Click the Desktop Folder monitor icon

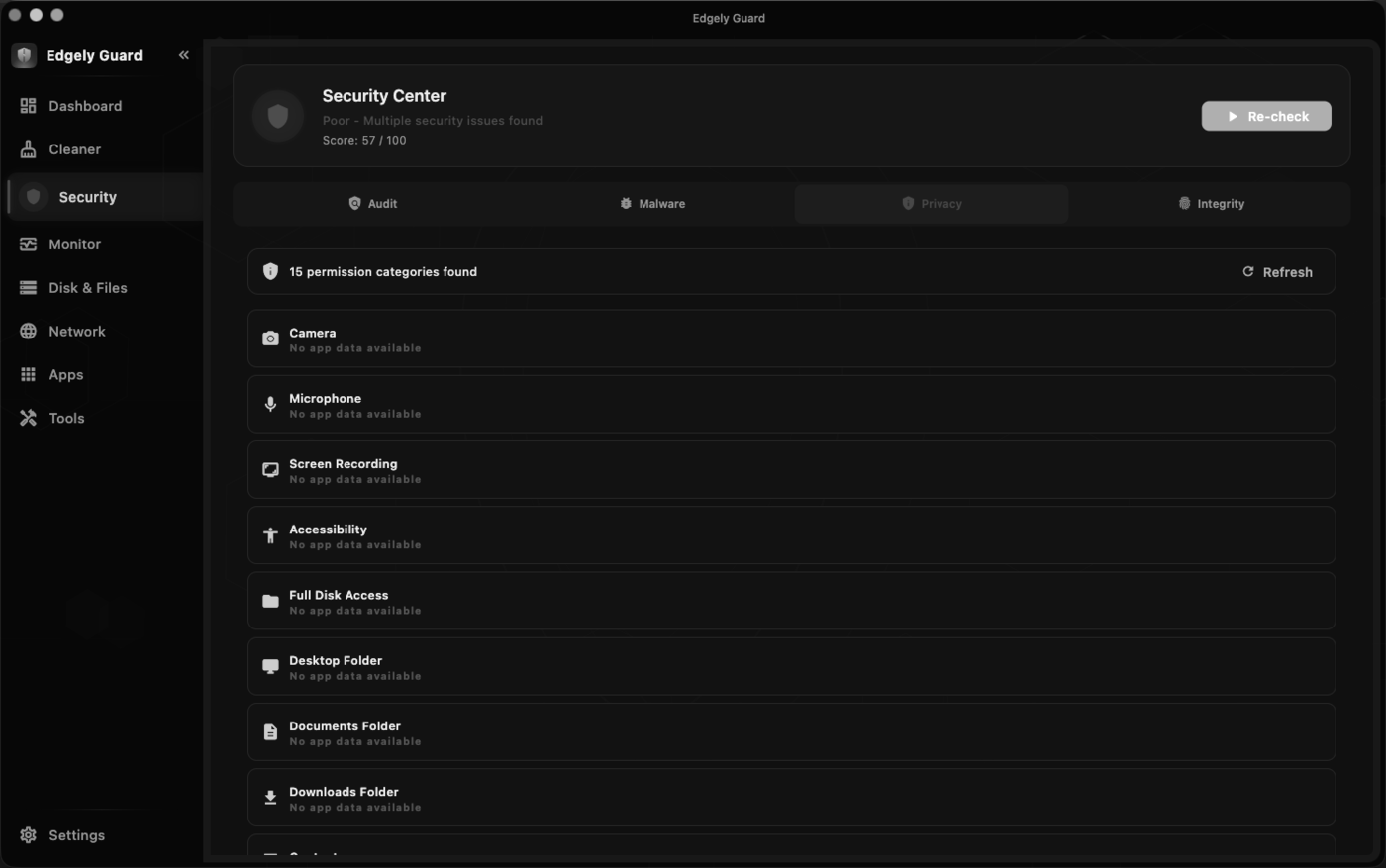270,666
